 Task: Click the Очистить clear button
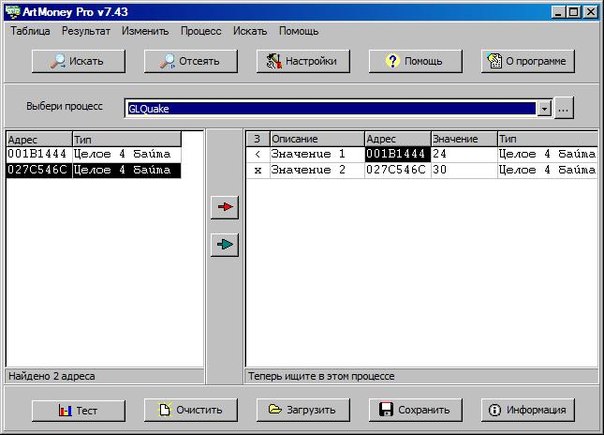pyautogui.click(x=191, y=410)
